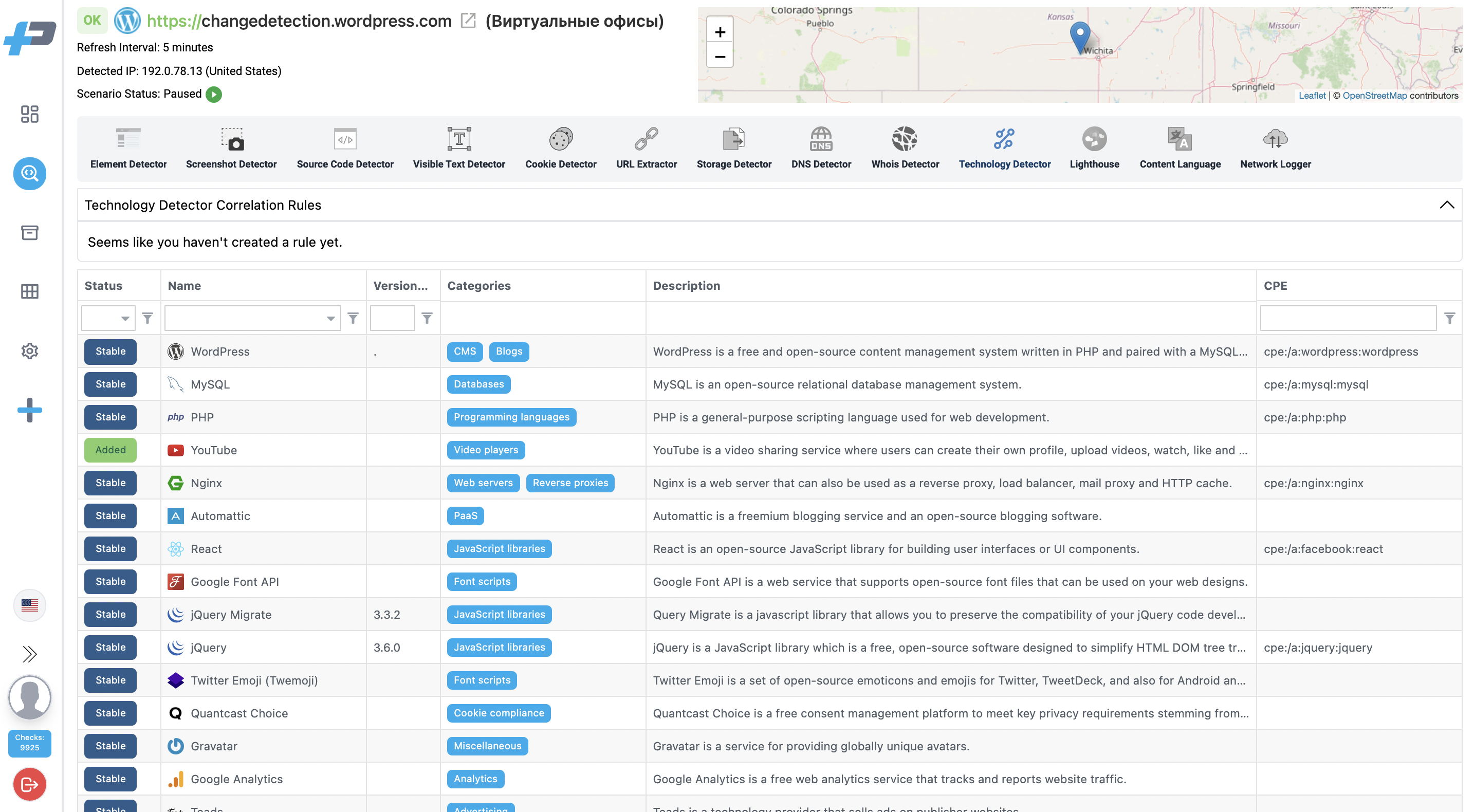Click the Video players category tag
The image size is (1474, 812).
coord(486,450)
